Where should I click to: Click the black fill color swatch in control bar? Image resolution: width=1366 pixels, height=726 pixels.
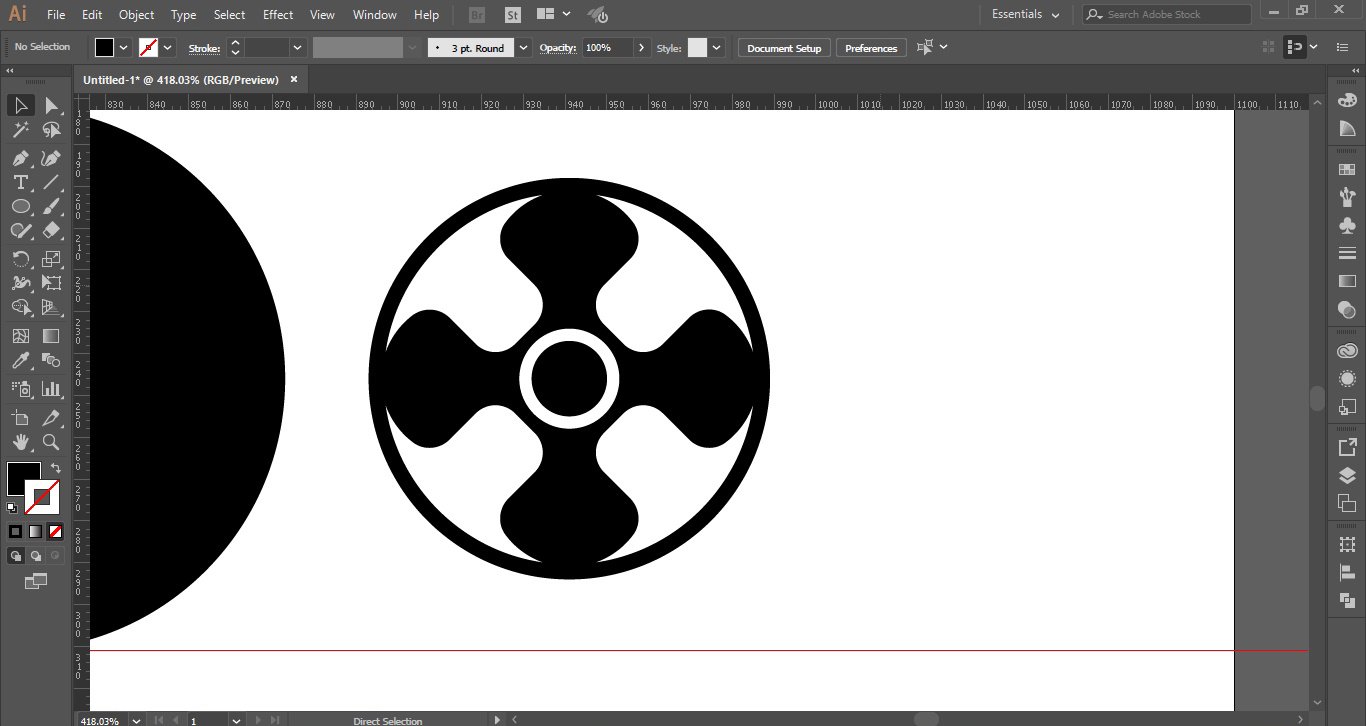(104, 48)
